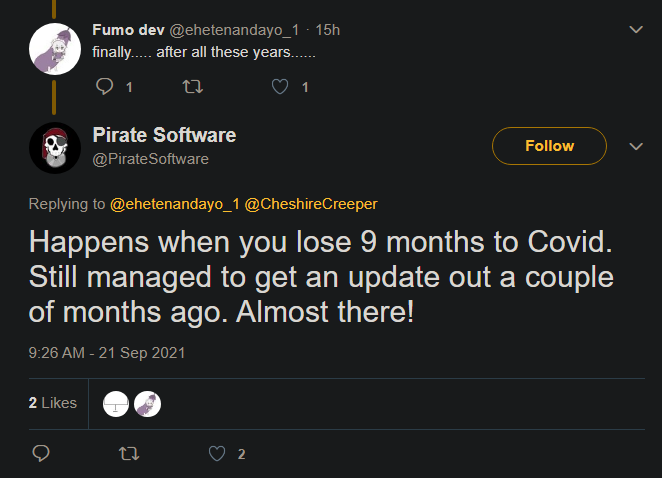Open Fumo dev's profile picture

click(x=54, y=47)
